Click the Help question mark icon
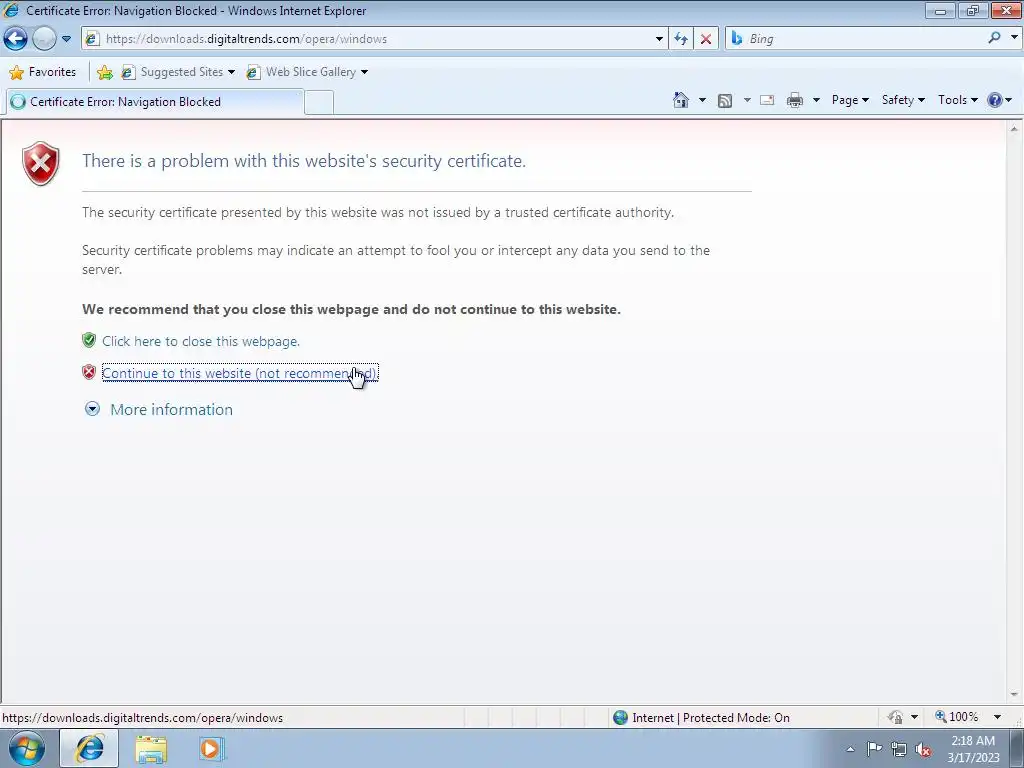1024x768 pixels. 995,100
